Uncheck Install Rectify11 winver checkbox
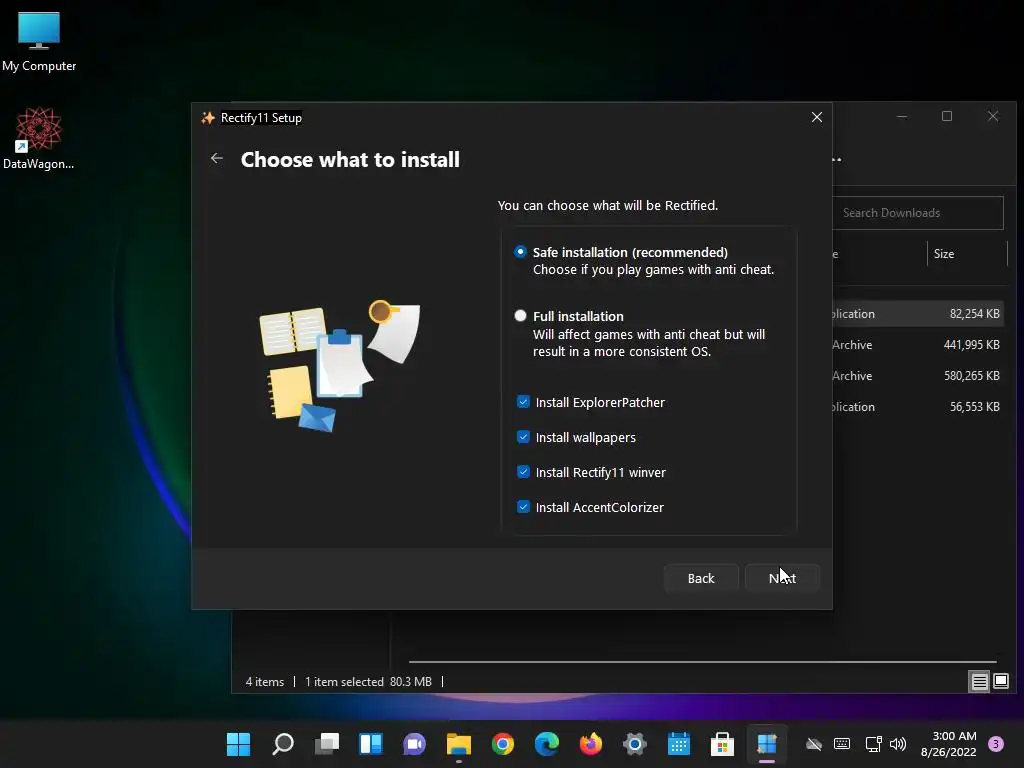This screenshot has width=1024, height=768. (x=523, y=472)
